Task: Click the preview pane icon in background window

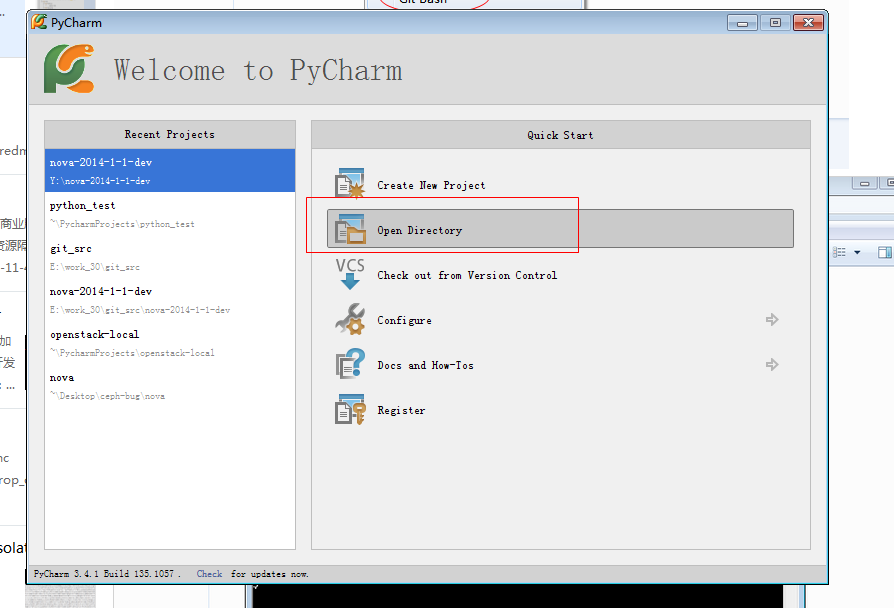Action: pyautogui.click(x=885, y=252)
